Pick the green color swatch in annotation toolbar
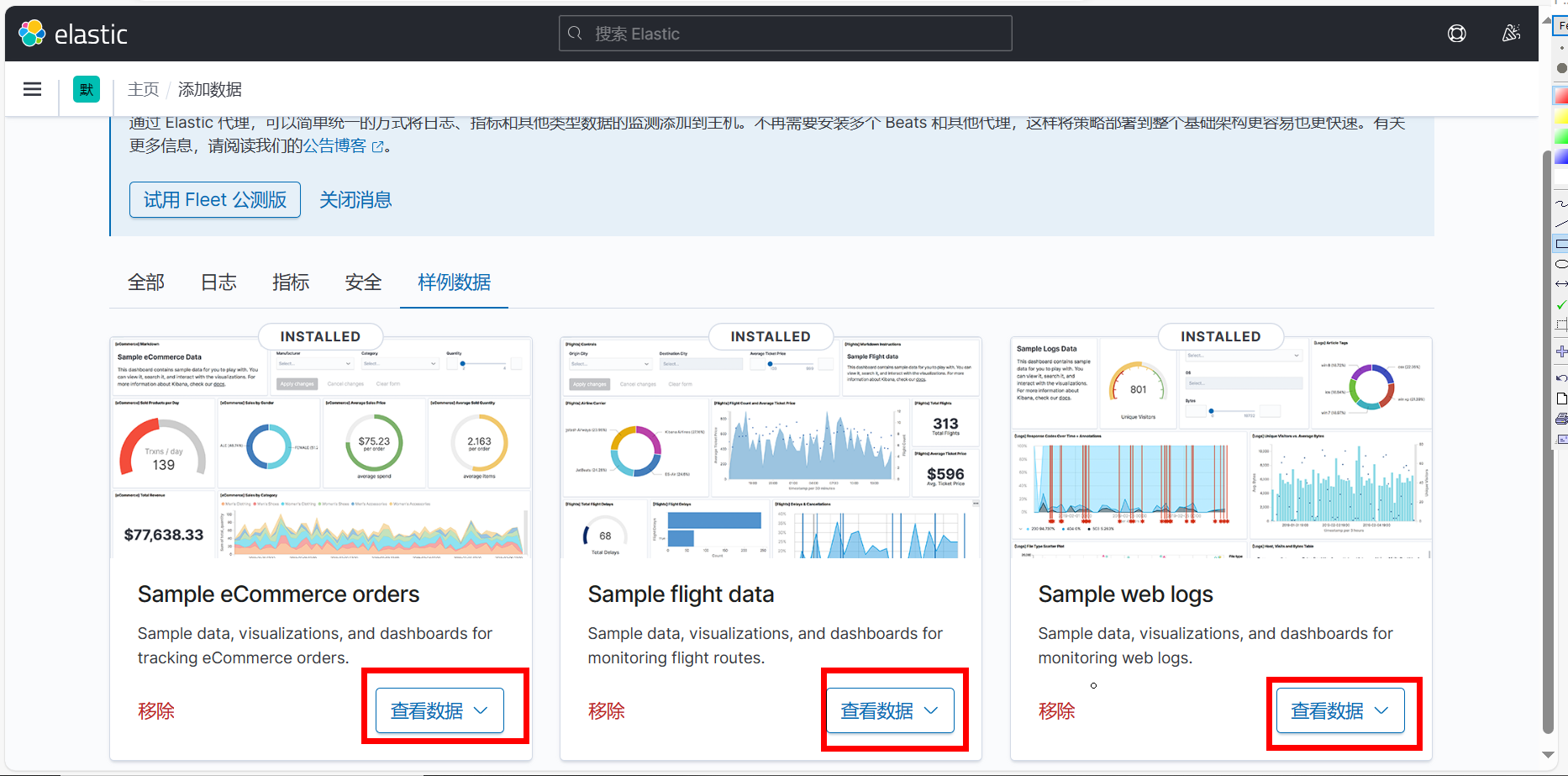Viewport: 1568px width, 776px height. (x=1562, y=136)
